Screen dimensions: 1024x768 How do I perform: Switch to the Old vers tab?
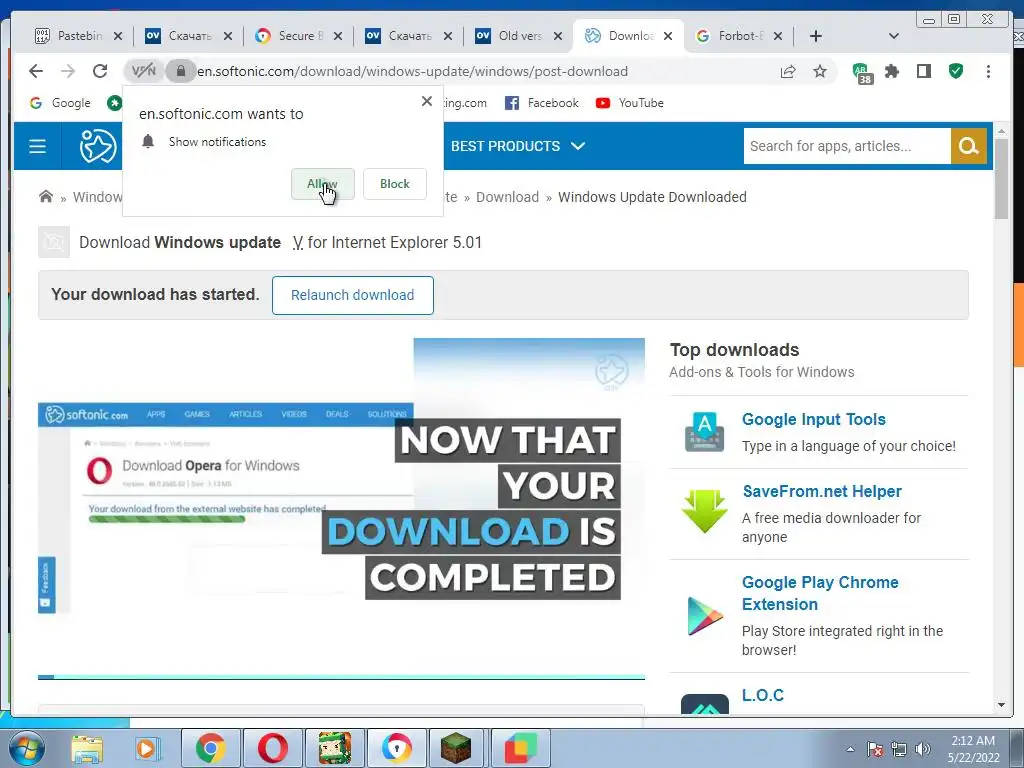519,36
